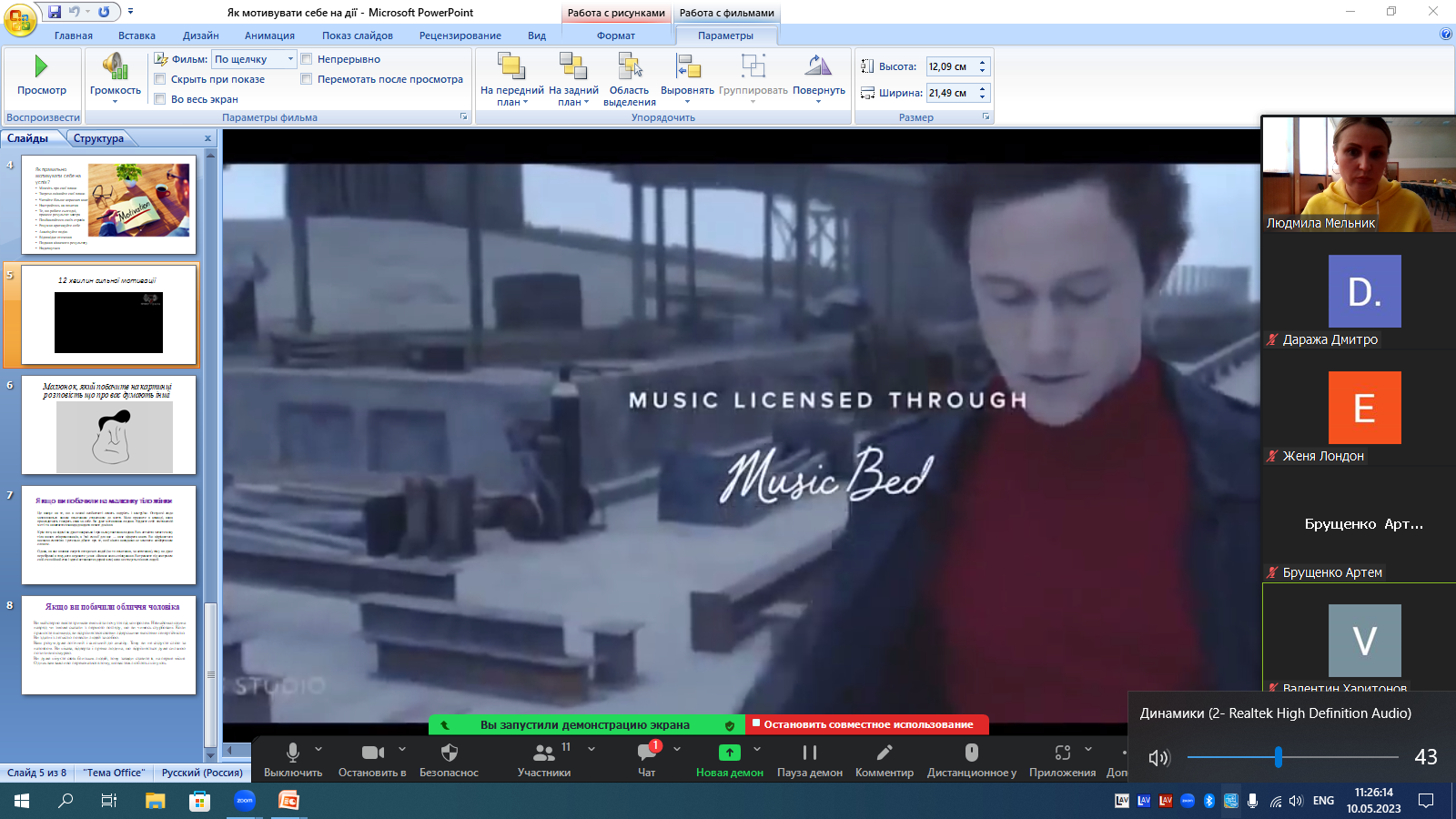Open the Главная ribbon tab
The height and width of the screenshot is (819, 1456).
coord(74,35)
